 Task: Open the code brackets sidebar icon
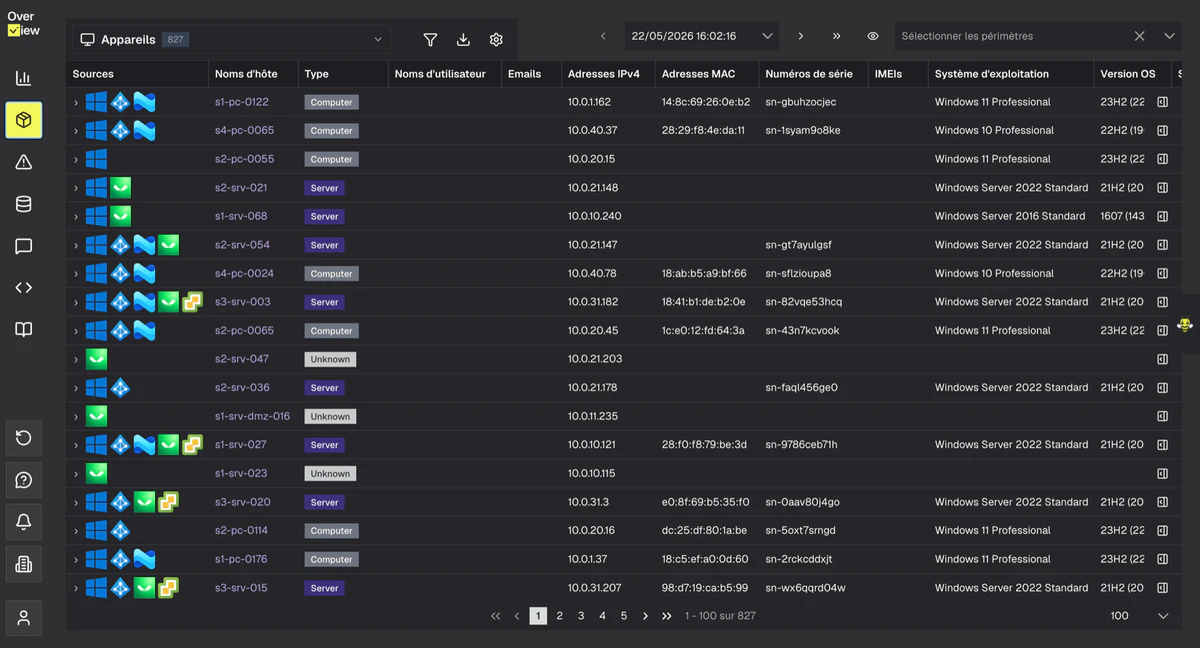click(x=24, y=288)
